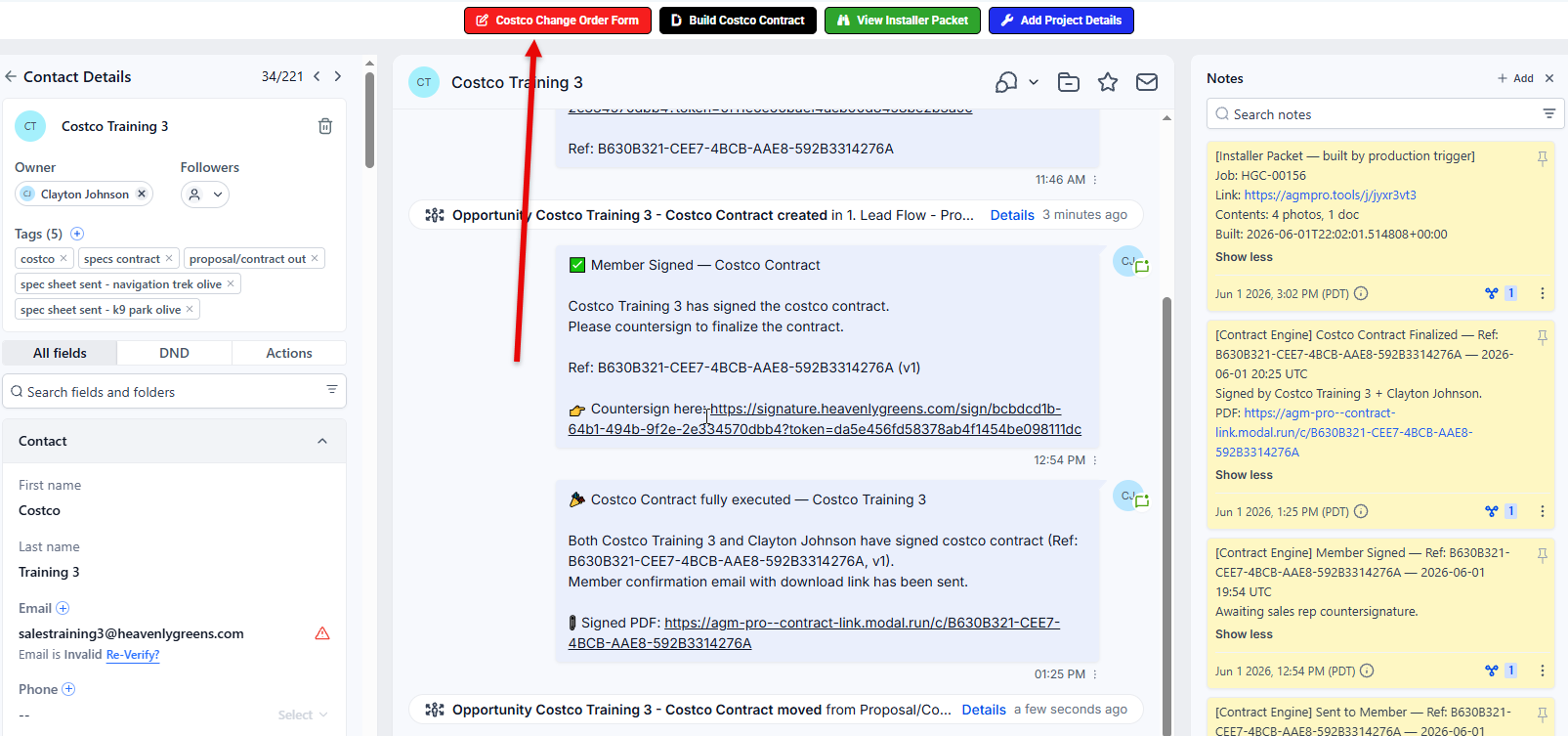Show less of the Member Signed note

coord(1244,634)
